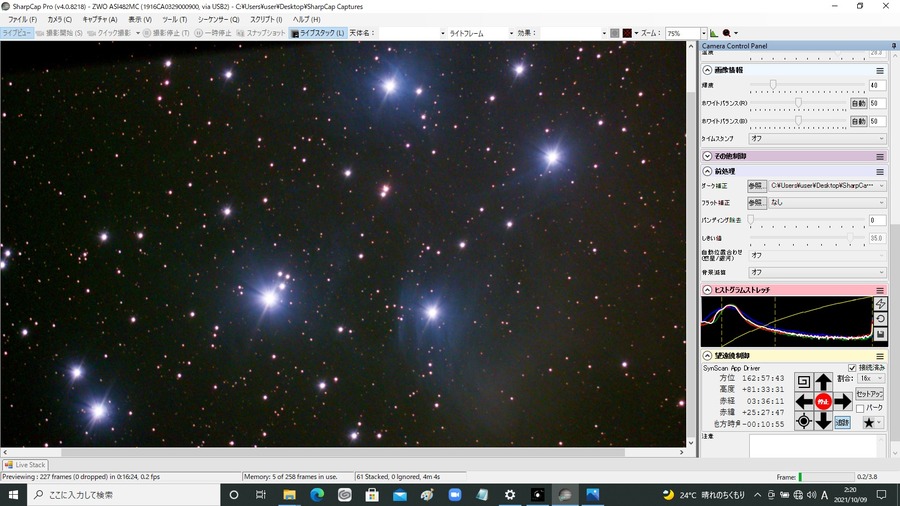
Task: Open the キャプチャ (A) menu
Action: pyautogui.click(x=99, y=20)
